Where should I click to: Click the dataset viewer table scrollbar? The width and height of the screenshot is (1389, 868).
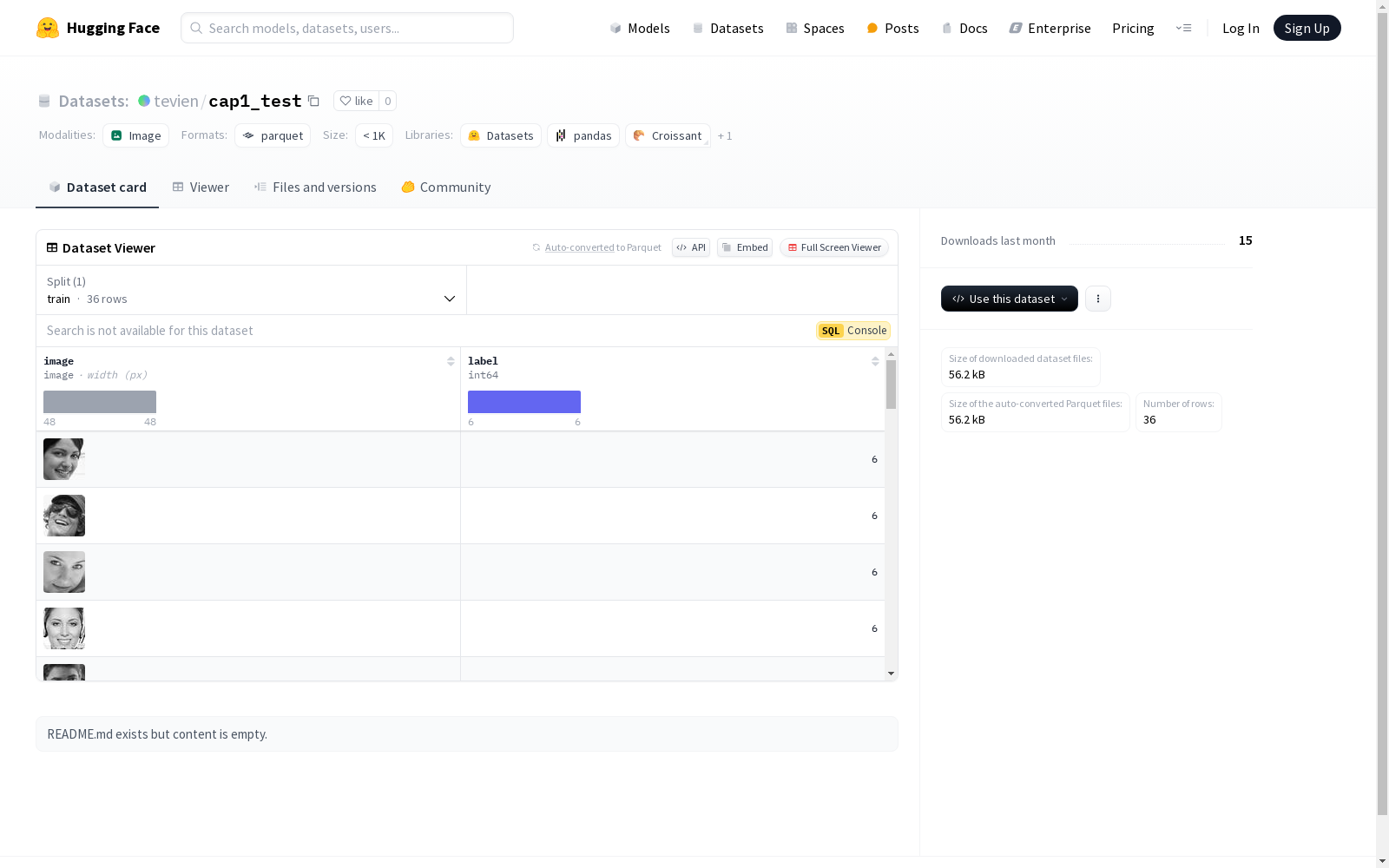[x=891, y=385]
